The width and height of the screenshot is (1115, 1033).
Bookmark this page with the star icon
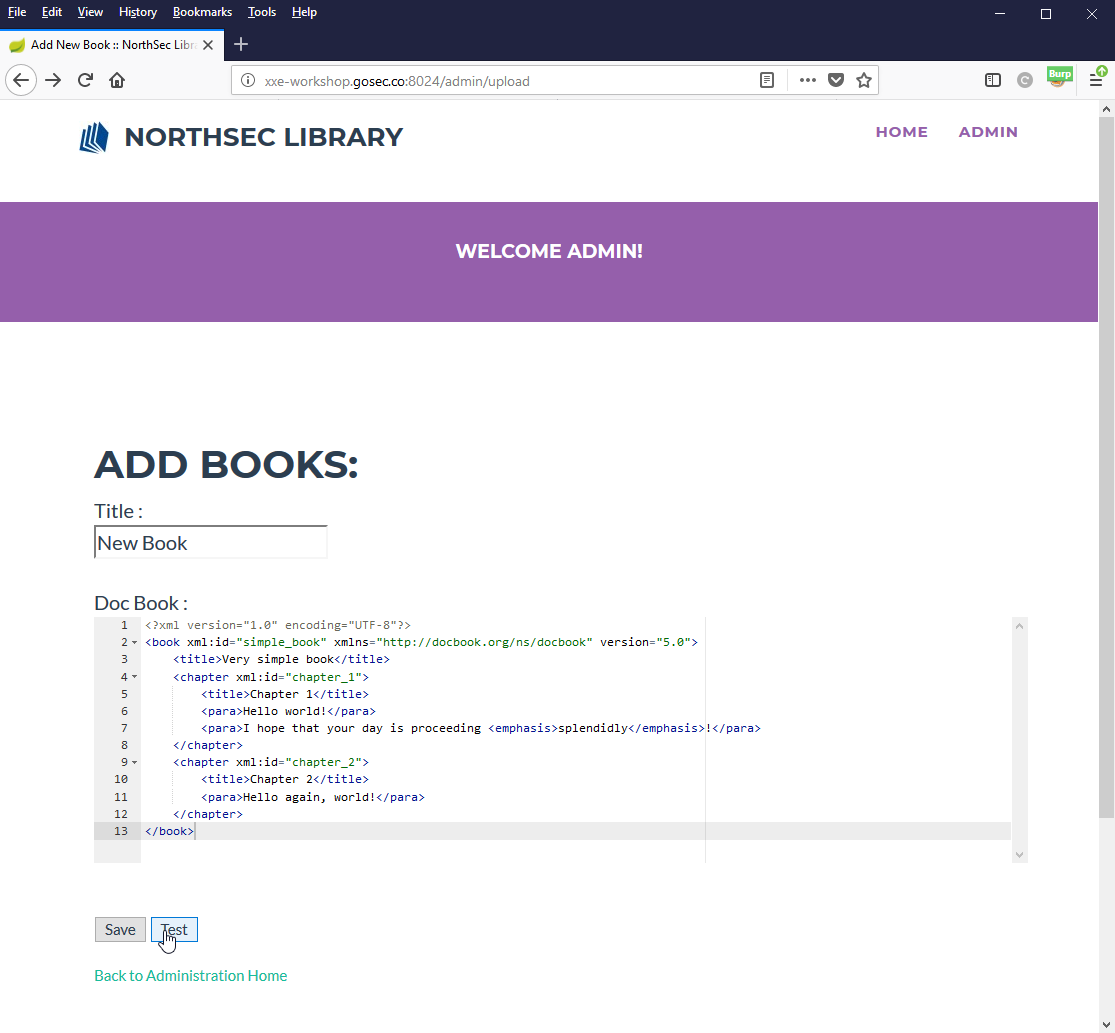coord(864,81)
